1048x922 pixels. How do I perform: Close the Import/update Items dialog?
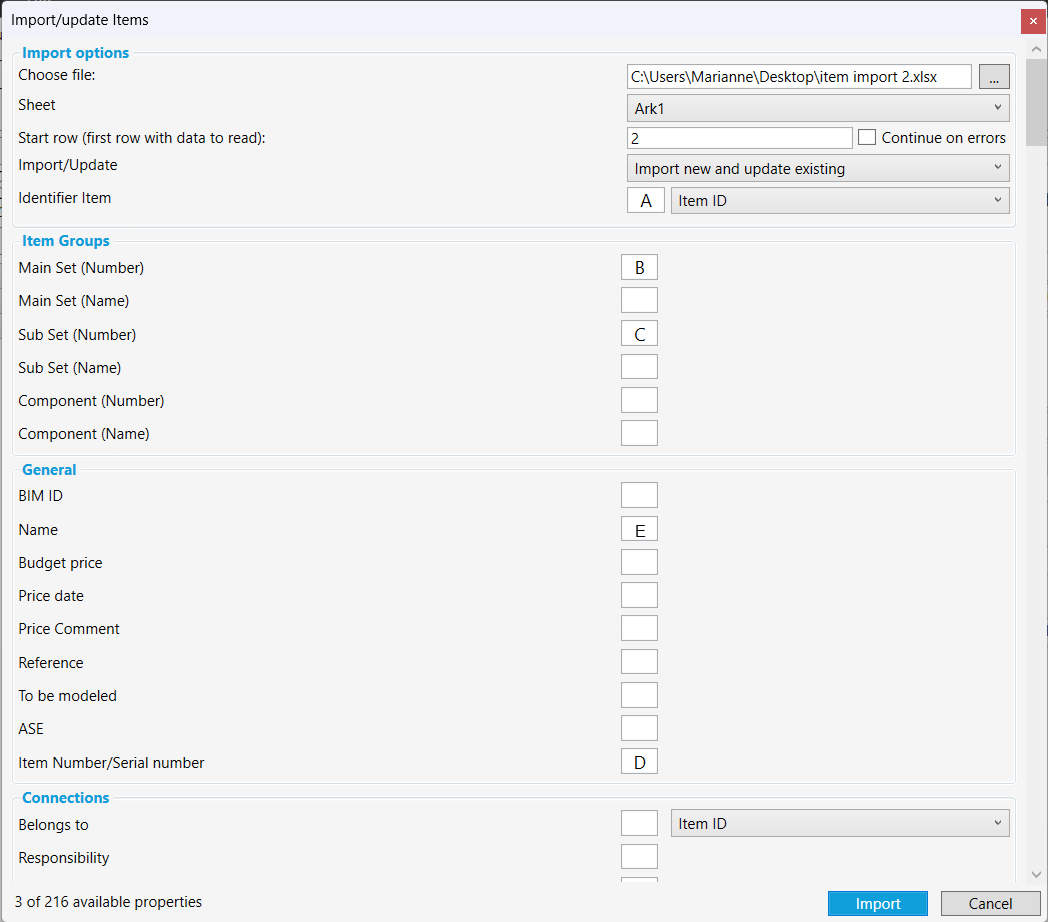(x=1033, y=21)
